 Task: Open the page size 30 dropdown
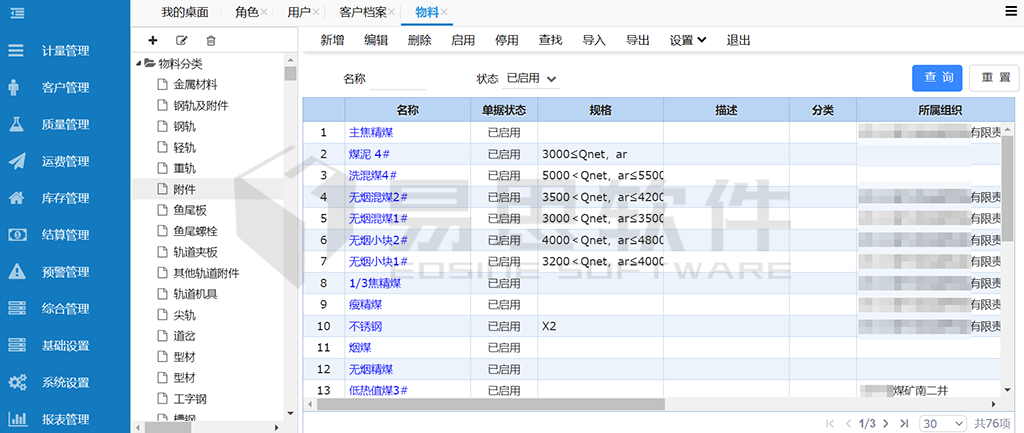pos(944,424)
